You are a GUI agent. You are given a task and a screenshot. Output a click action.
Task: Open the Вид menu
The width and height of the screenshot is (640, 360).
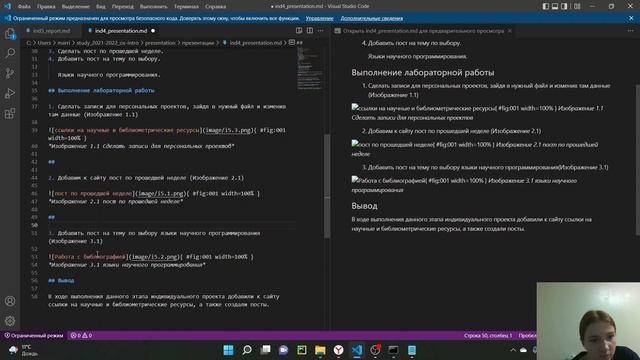tap(101, 7)
